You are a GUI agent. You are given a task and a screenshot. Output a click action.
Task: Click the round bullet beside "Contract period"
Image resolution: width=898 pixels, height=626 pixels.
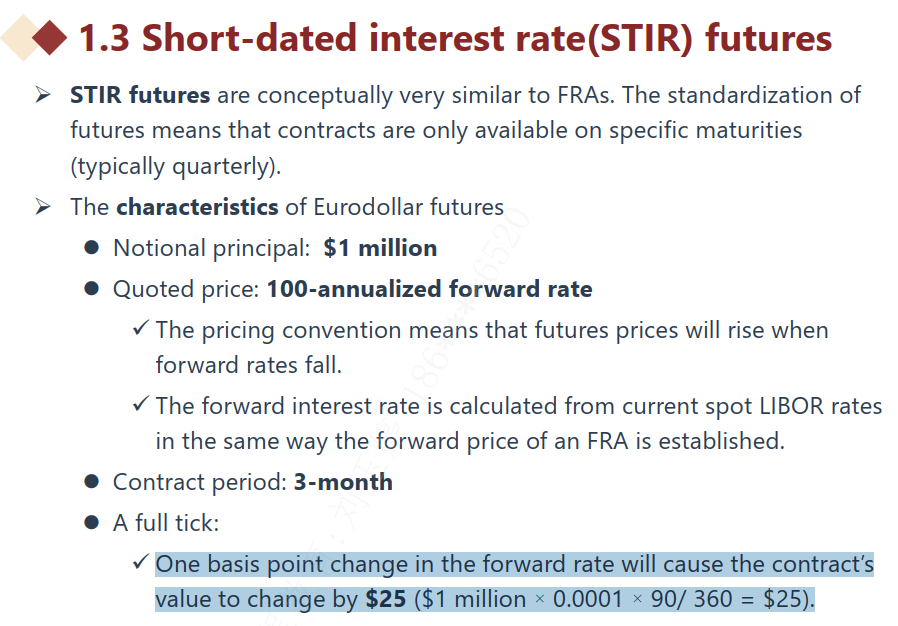92,482
